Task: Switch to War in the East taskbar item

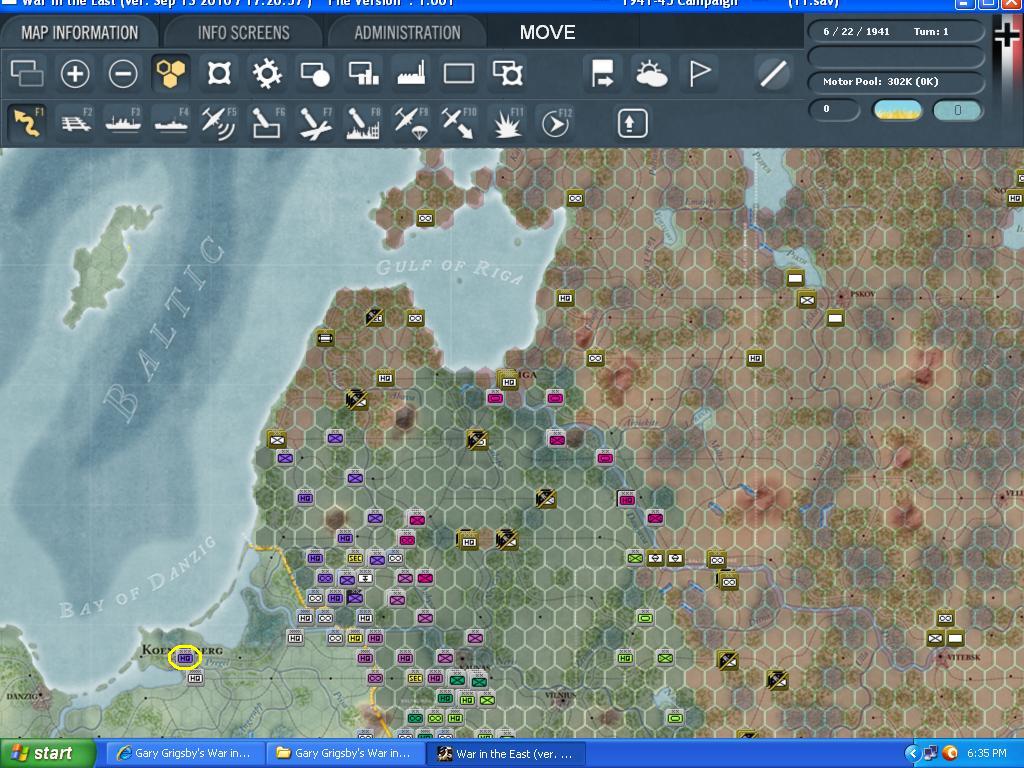Action: coord(505,754)
